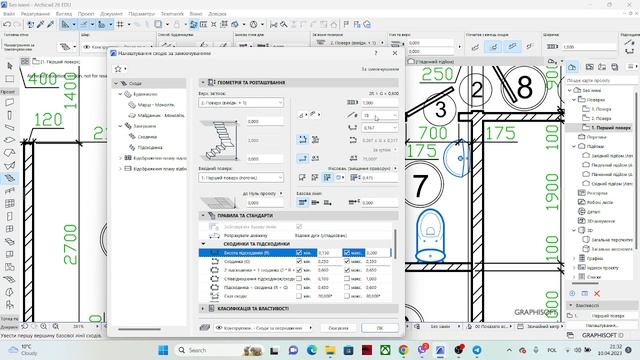This screenshot has width=640, height=360.
Task: Select the Finish tree item in dialog
Action: pyautogui.click(x=144, y=126)
